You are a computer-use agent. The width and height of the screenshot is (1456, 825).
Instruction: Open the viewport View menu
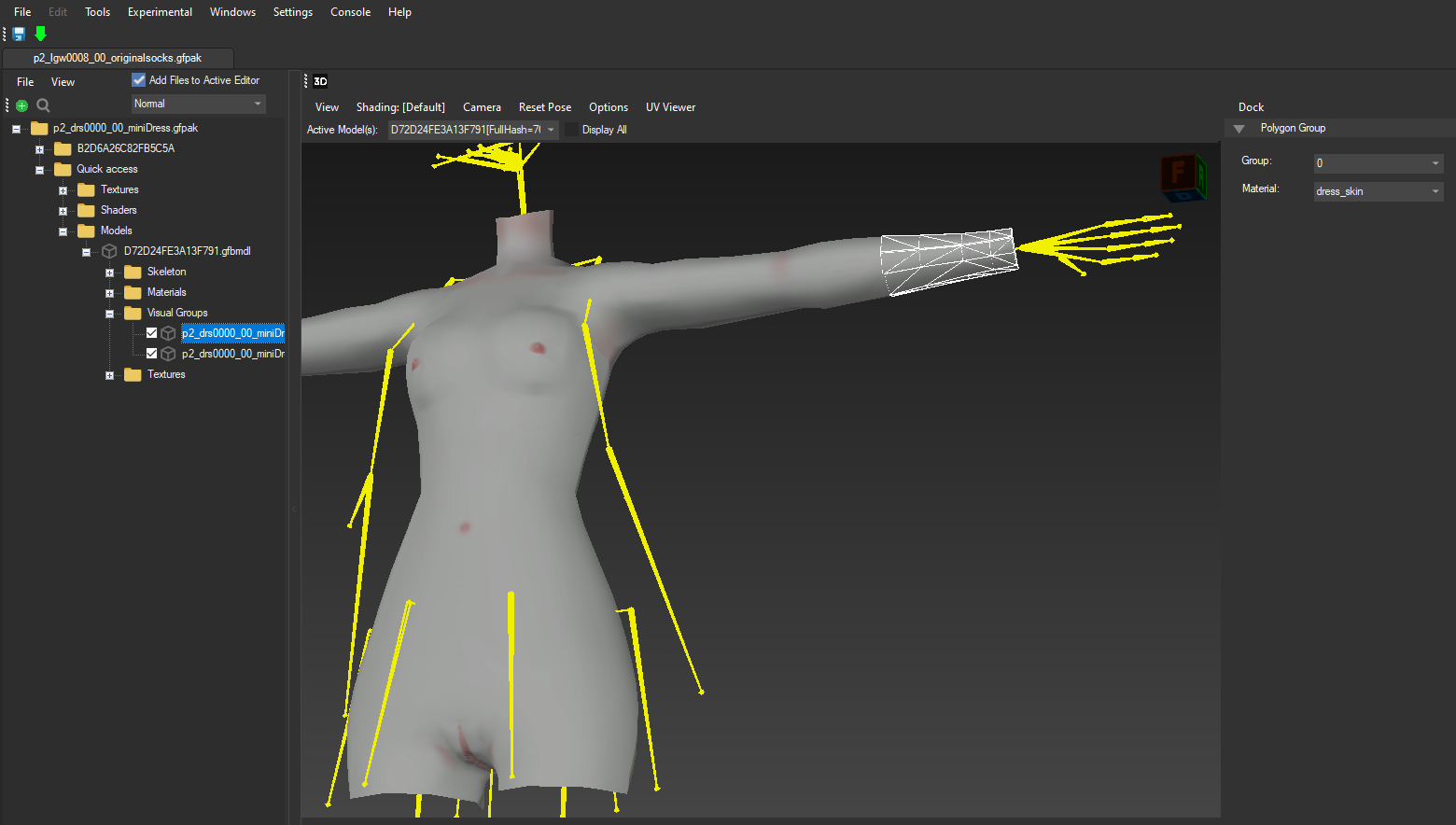point(327,107)
